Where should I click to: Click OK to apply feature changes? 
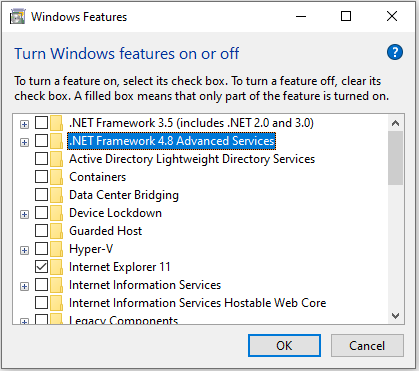pos(284,346)
